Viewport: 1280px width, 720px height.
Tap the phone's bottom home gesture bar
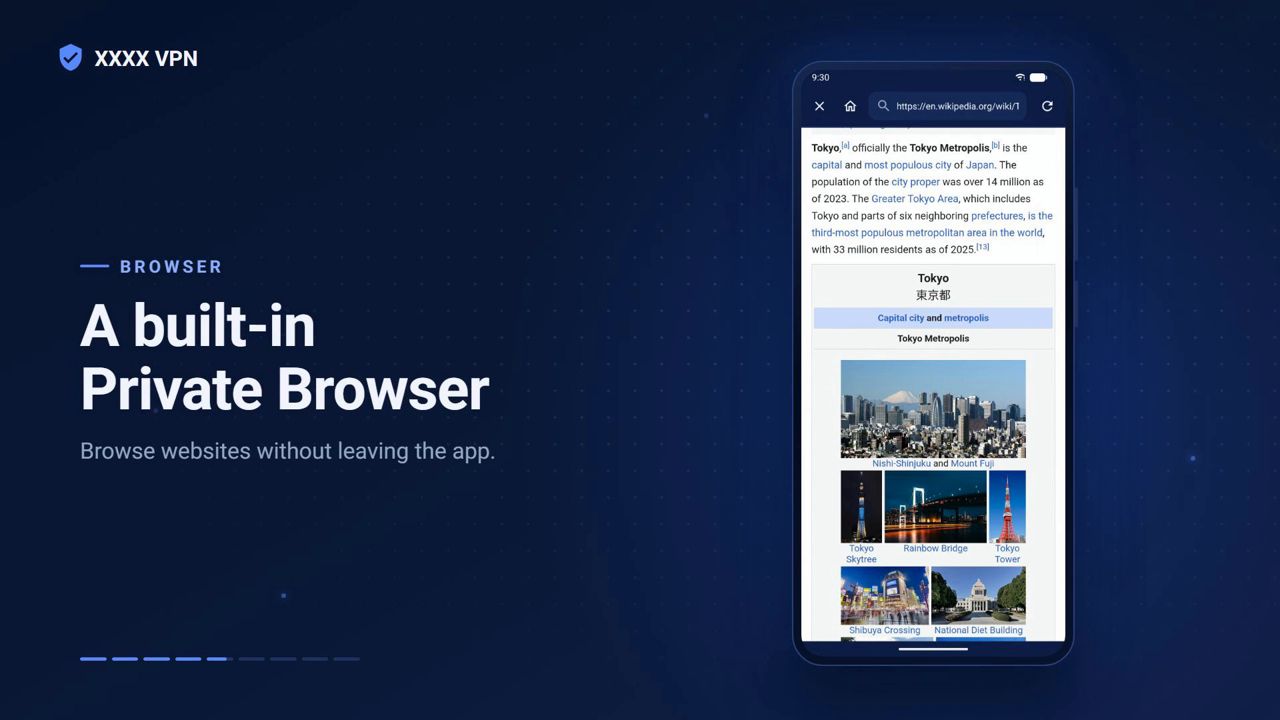click(x=933, y=648)
